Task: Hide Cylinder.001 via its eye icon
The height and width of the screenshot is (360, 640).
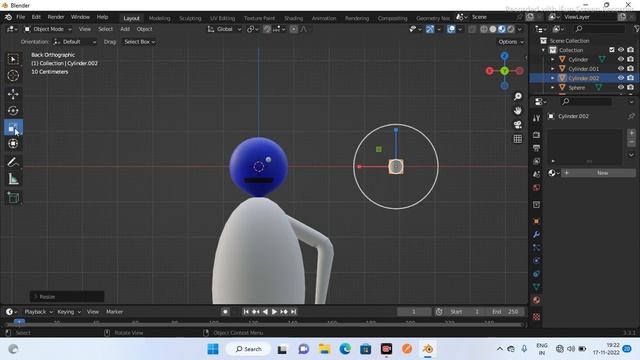Action: tap(621, 69)
